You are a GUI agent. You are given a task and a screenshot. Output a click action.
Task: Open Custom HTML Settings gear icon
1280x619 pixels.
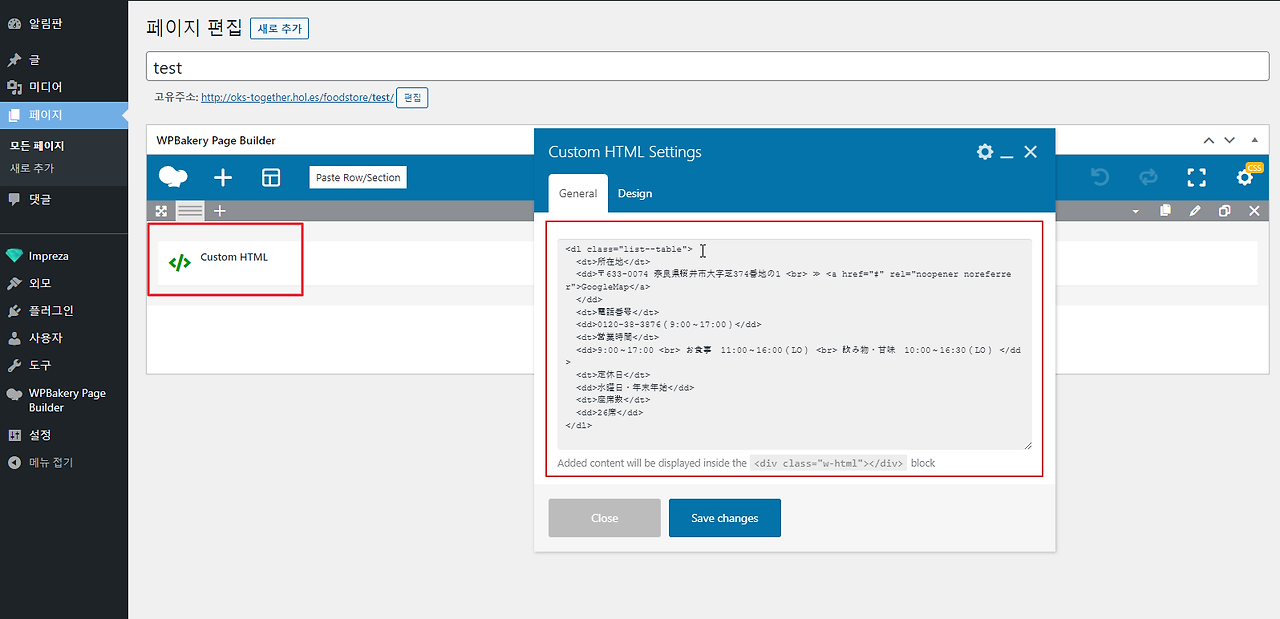click(985, 152)
